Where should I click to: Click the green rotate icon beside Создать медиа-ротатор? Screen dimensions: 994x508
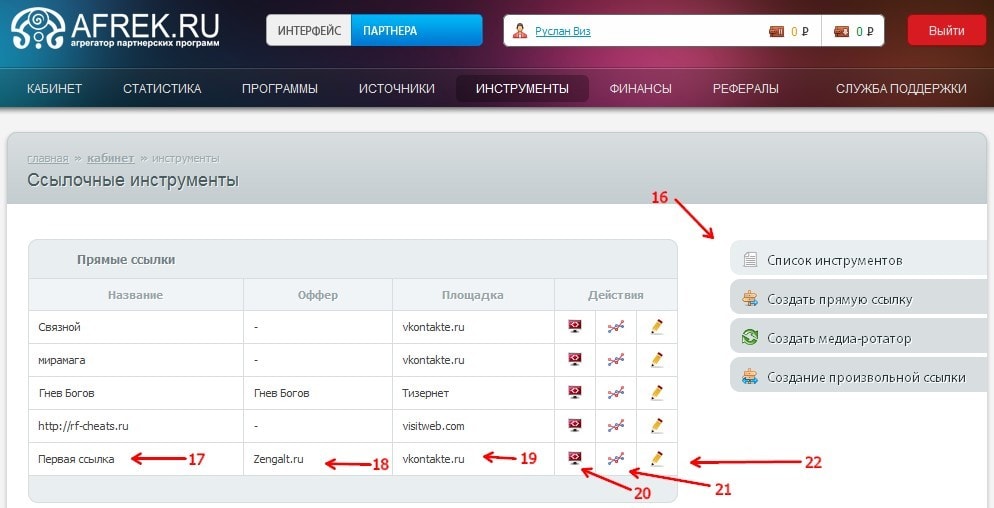[x=750, y=337]
